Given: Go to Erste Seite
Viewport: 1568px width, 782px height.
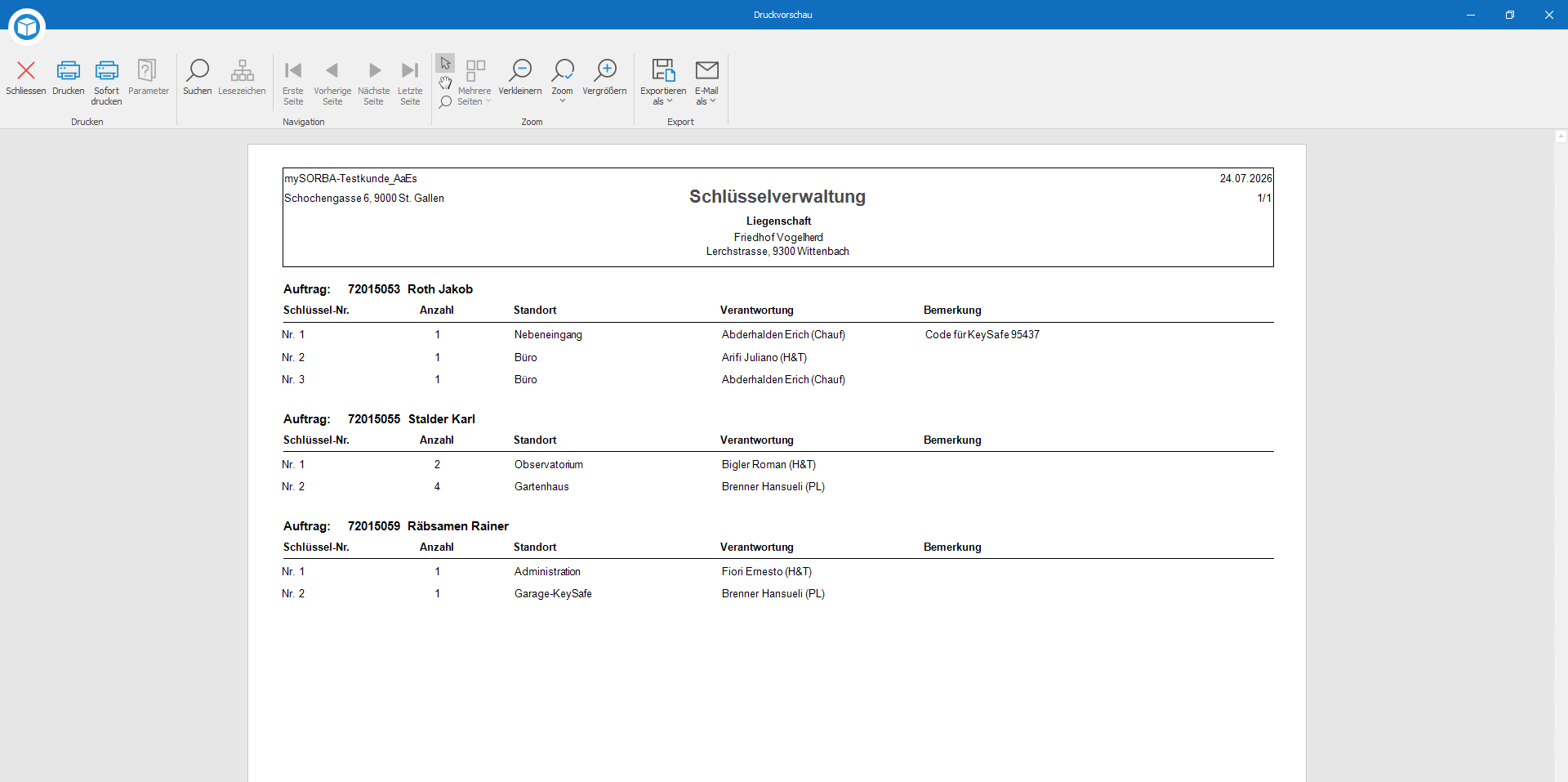Looking at the screenshot, I should tap(293, 83).
